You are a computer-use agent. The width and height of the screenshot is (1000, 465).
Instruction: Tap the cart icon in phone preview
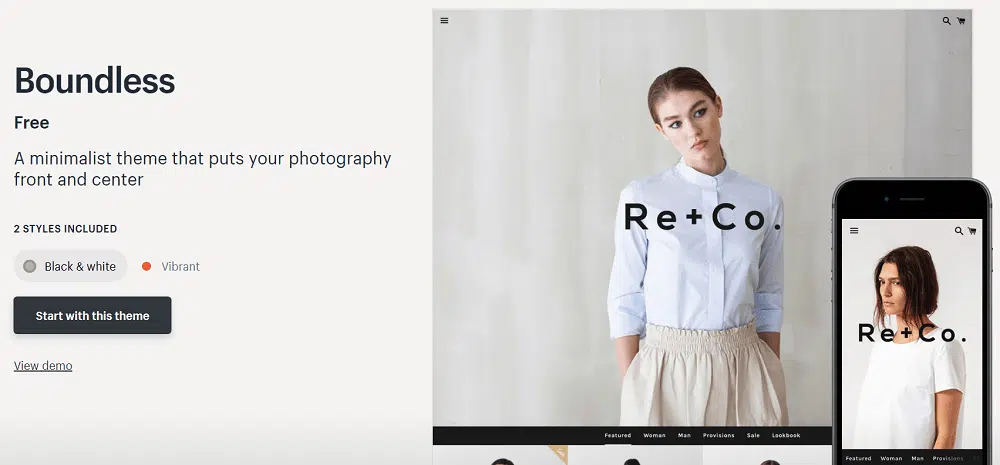(x=970, y=231)
